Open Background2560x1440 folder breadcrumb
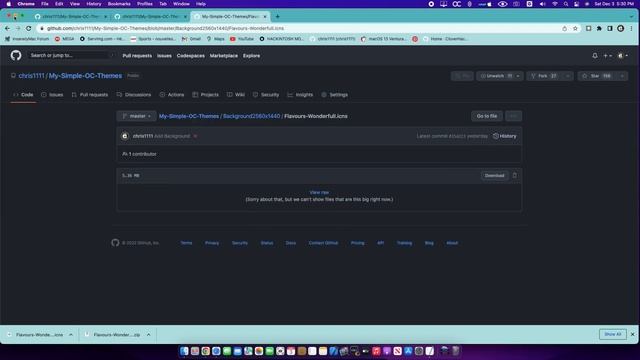 click(251, 116)
